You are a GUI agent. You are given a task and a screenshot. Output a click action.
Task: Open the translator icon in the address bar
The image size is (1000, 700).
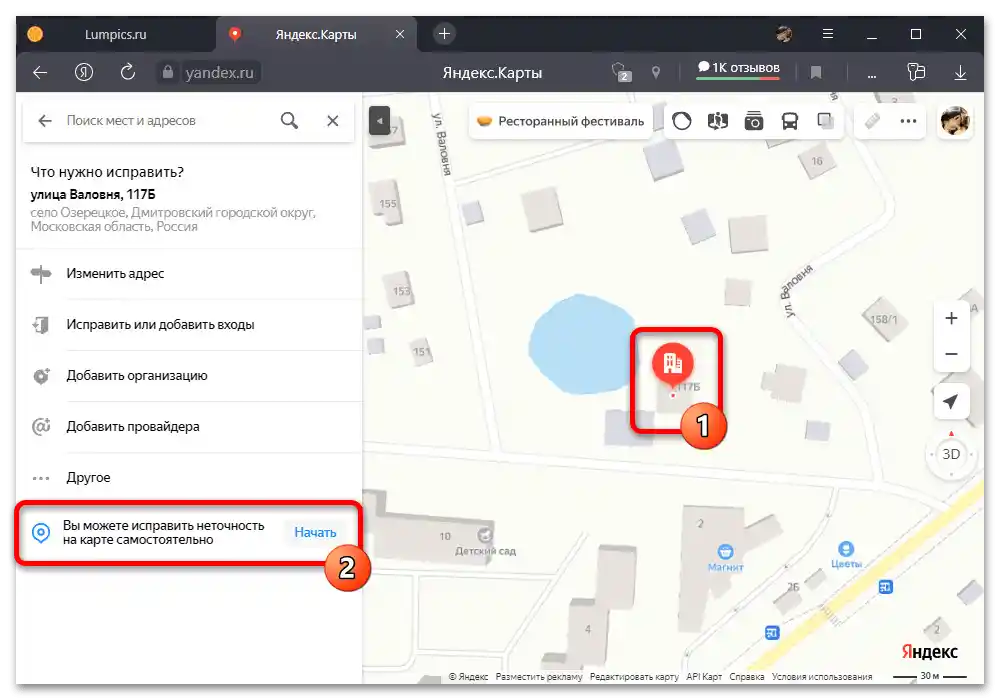[x=621, y=72]
